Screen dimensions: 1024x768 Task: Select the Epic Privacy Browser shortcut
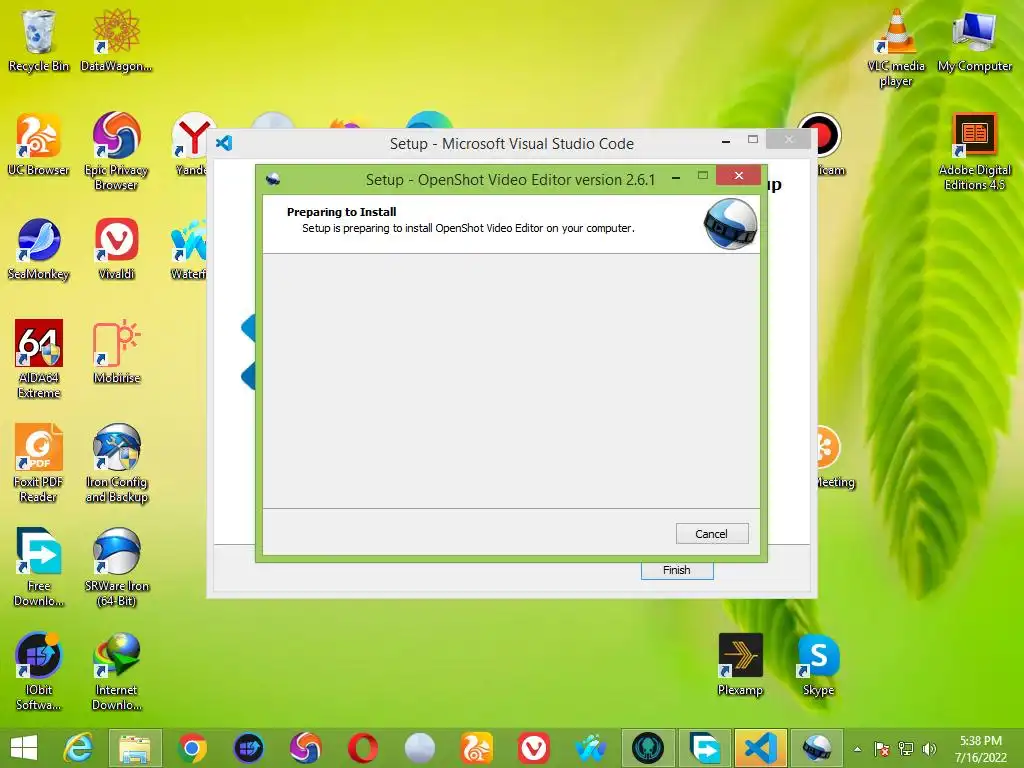click(116, 152)
